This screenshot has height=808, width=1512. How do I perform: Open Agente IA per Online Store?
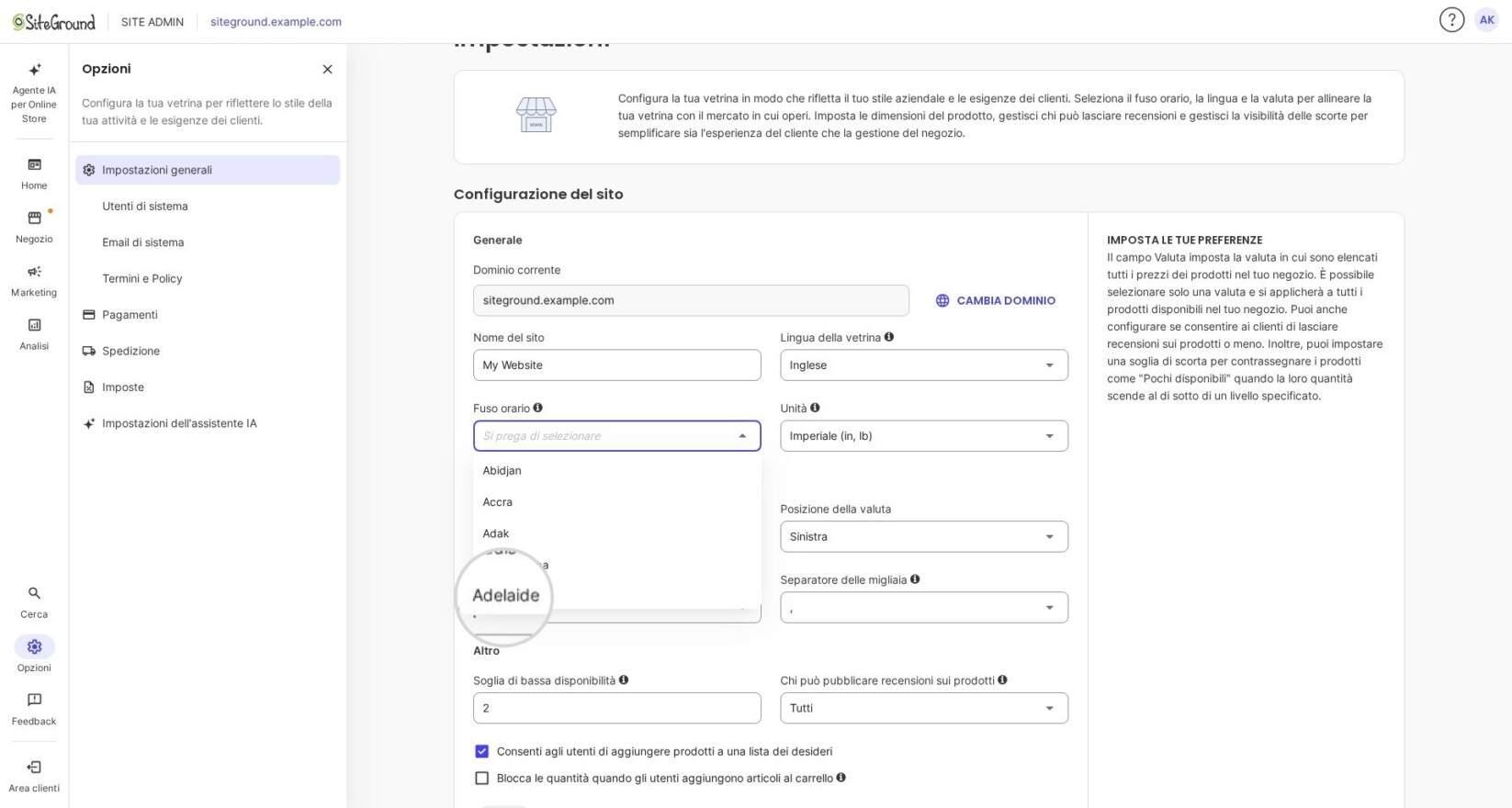coord(34,93)
